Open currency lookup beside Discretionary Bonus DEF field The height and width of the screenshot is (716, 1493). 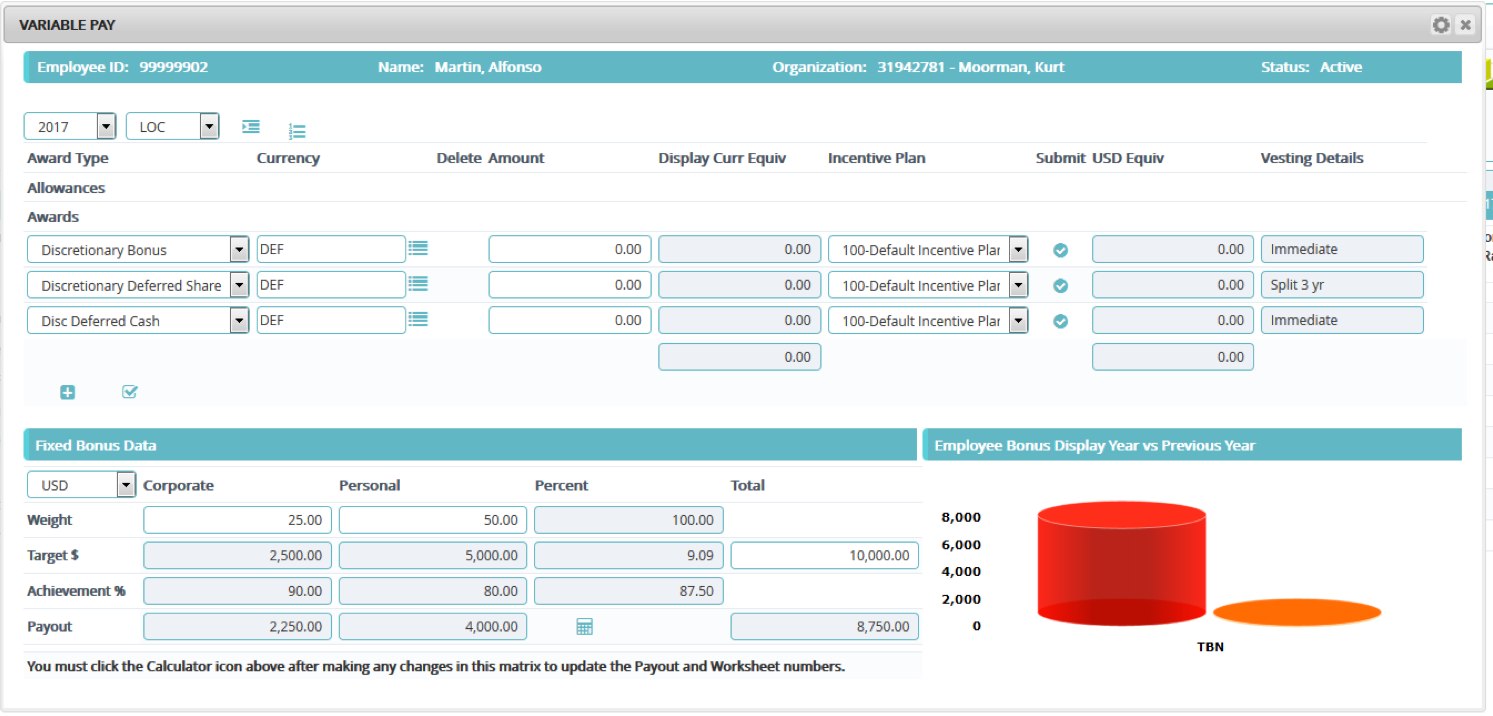418,249
